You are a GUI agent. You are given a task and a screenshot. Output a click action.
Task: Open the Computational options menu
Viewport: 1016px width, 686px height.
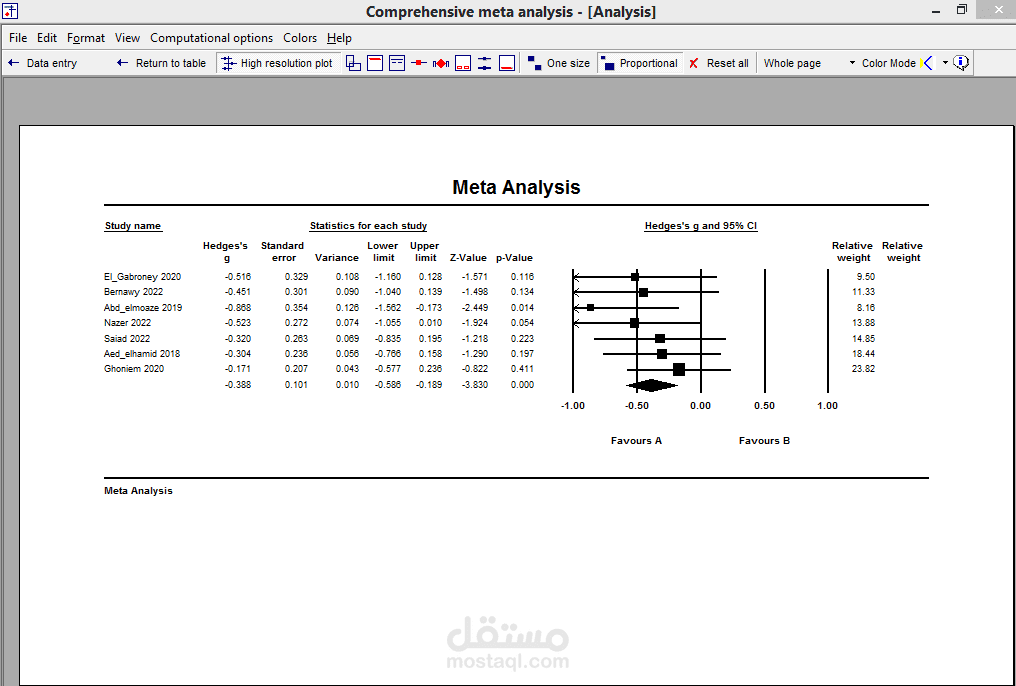pyautogui.click(x=211, y=38)
